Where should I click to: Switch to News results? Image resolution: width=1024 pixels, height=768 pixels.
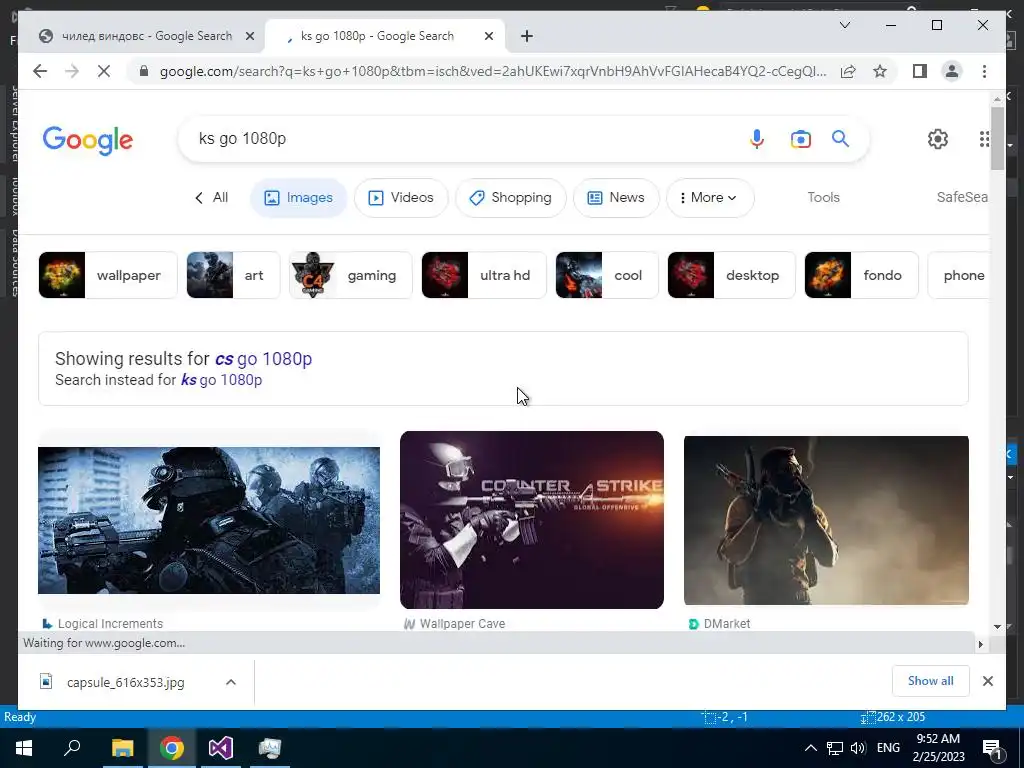(616, 197)
